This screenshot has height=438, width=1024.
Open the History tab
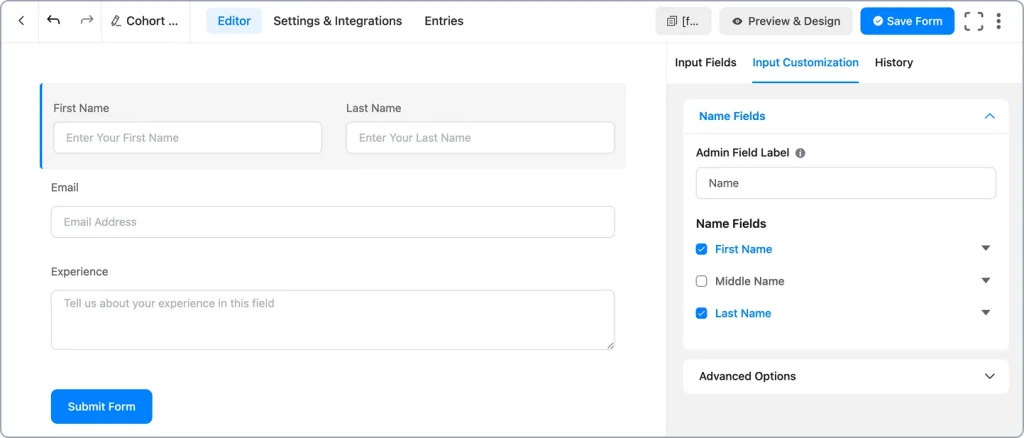point(893,63)
